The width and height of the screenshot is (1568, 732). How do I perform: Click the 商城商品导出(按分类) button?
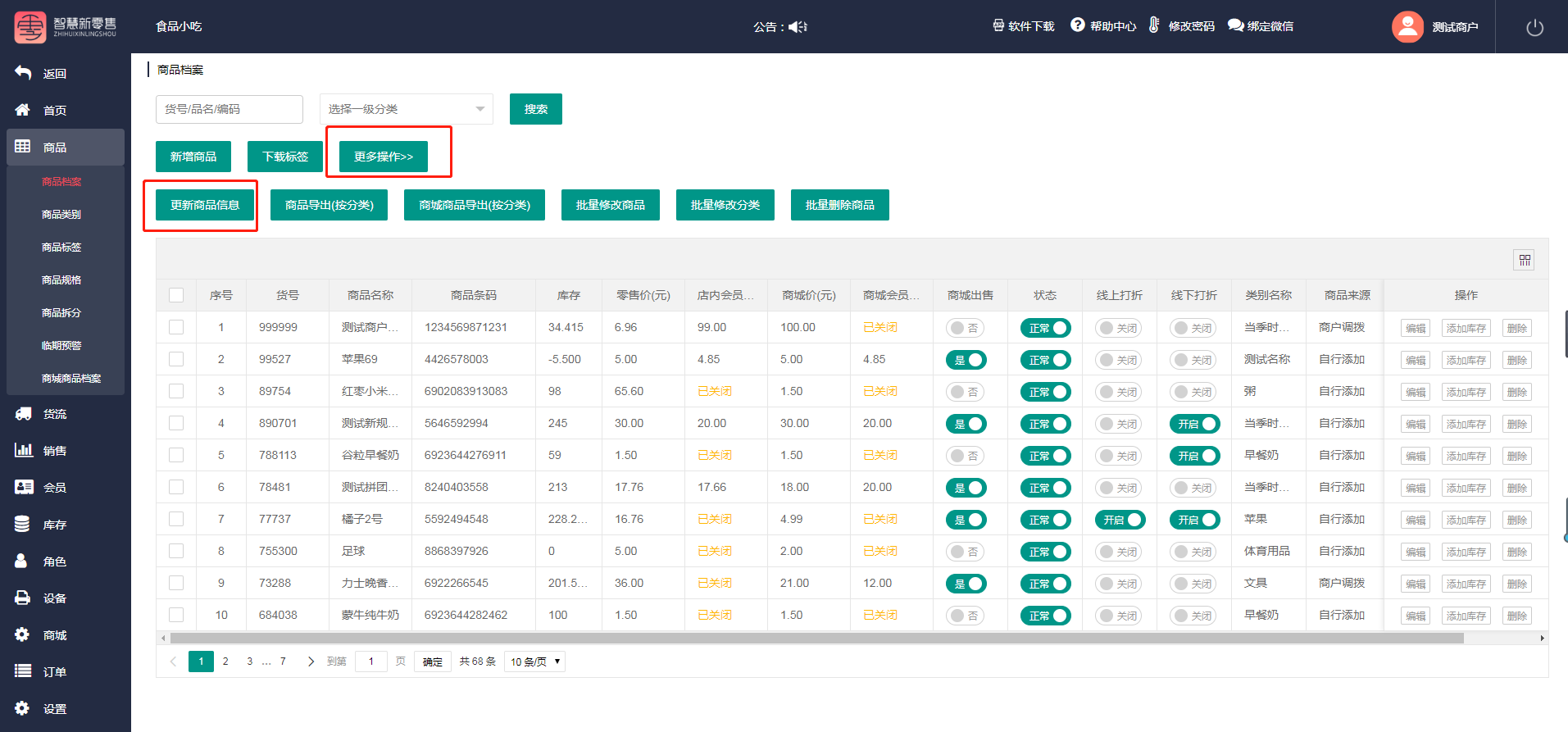(475, 205)
